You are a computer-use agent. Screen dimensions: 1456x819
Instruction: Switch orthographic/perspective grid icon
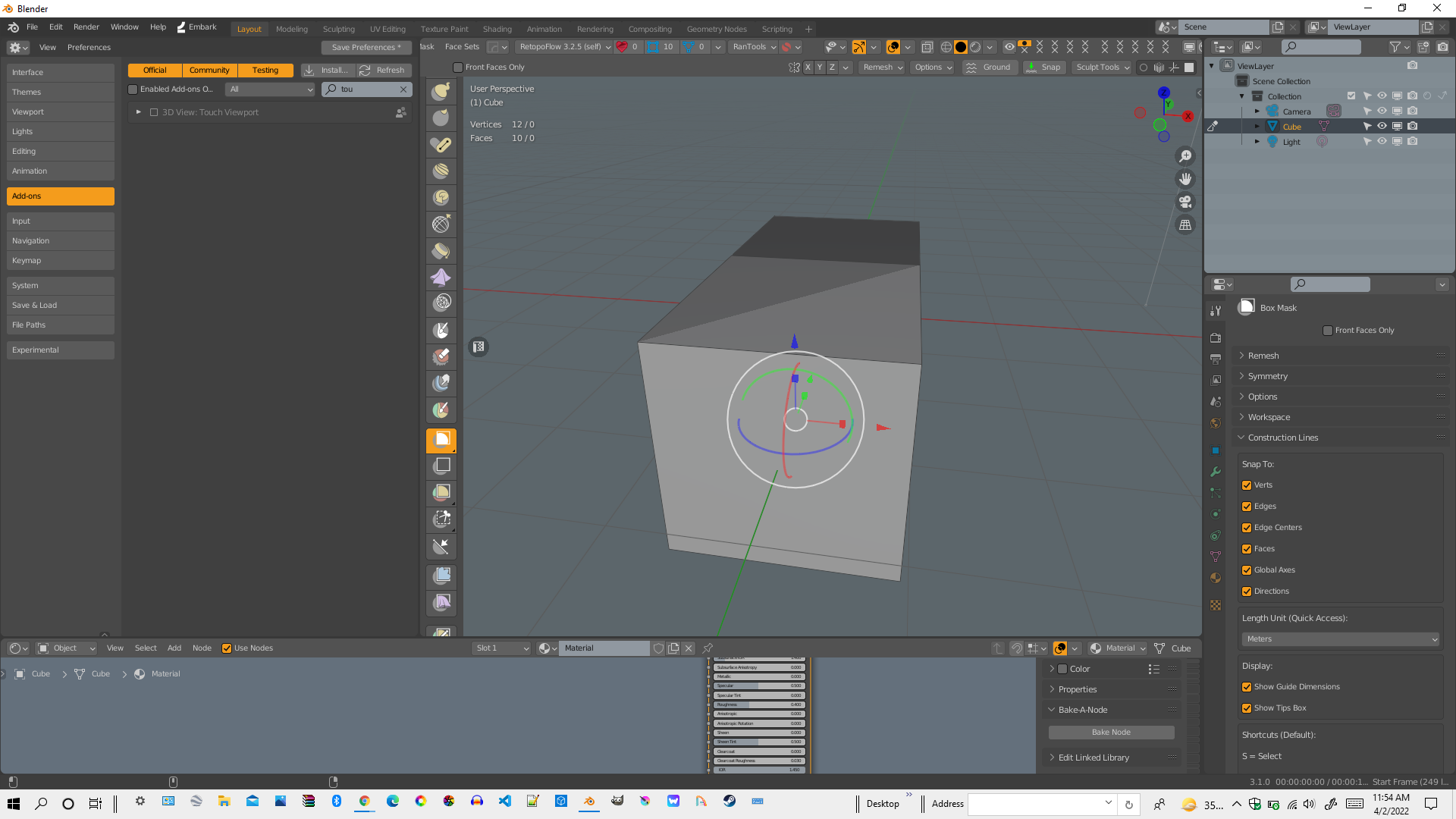coord(1185,225)
